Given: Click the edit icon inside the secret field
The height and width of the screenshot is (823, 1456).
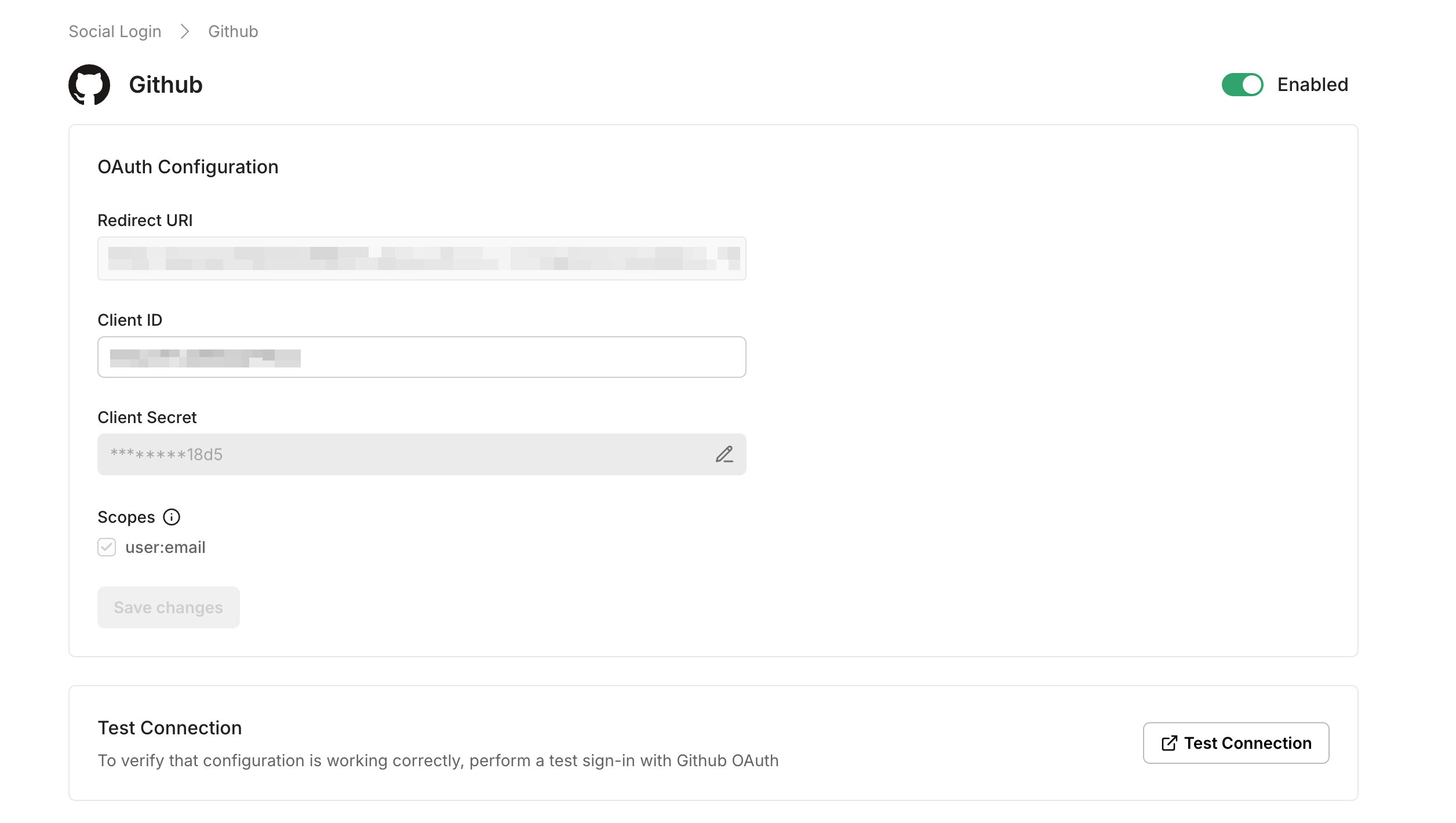Looking at the screenshot, I should (725, 454).
